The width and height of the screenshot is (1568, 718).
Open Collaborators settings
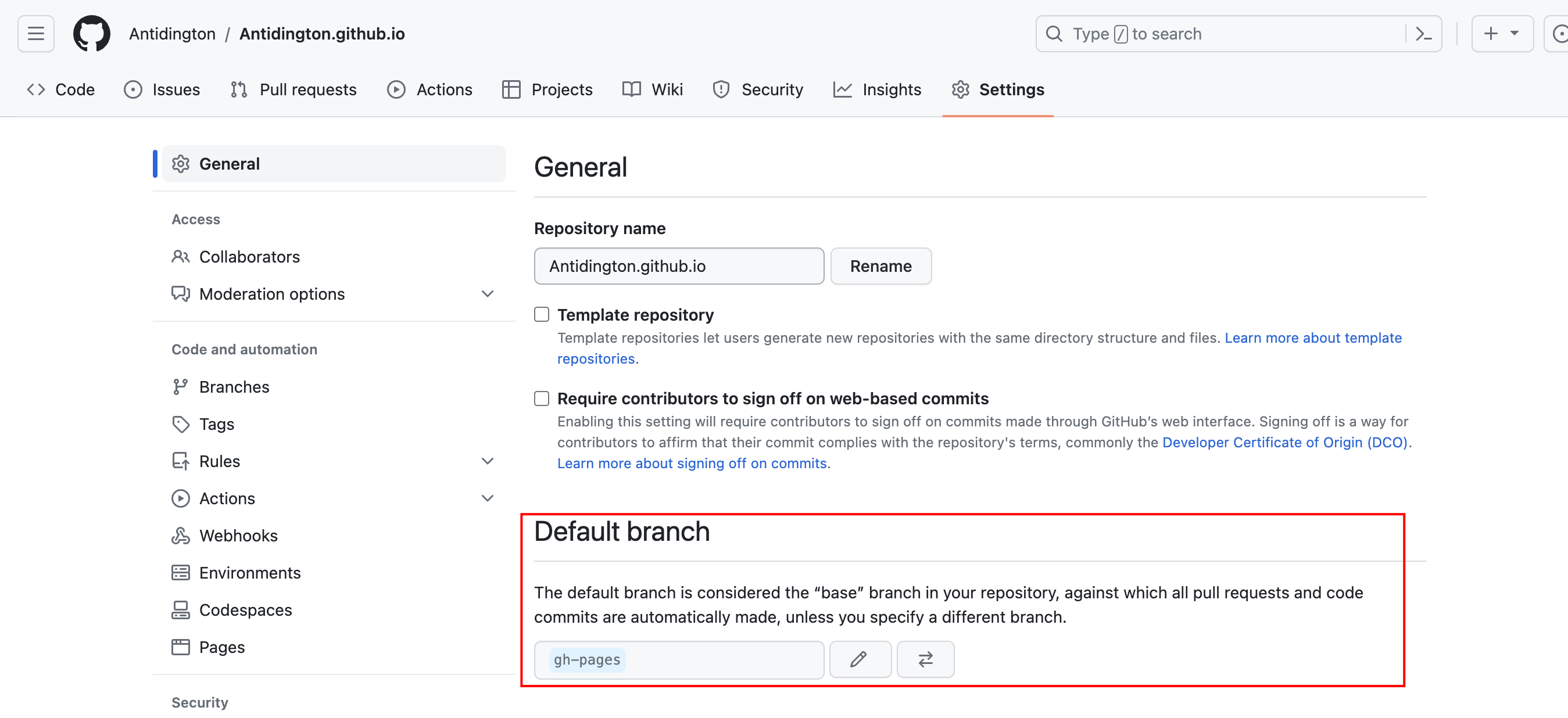tap(334, 257)
